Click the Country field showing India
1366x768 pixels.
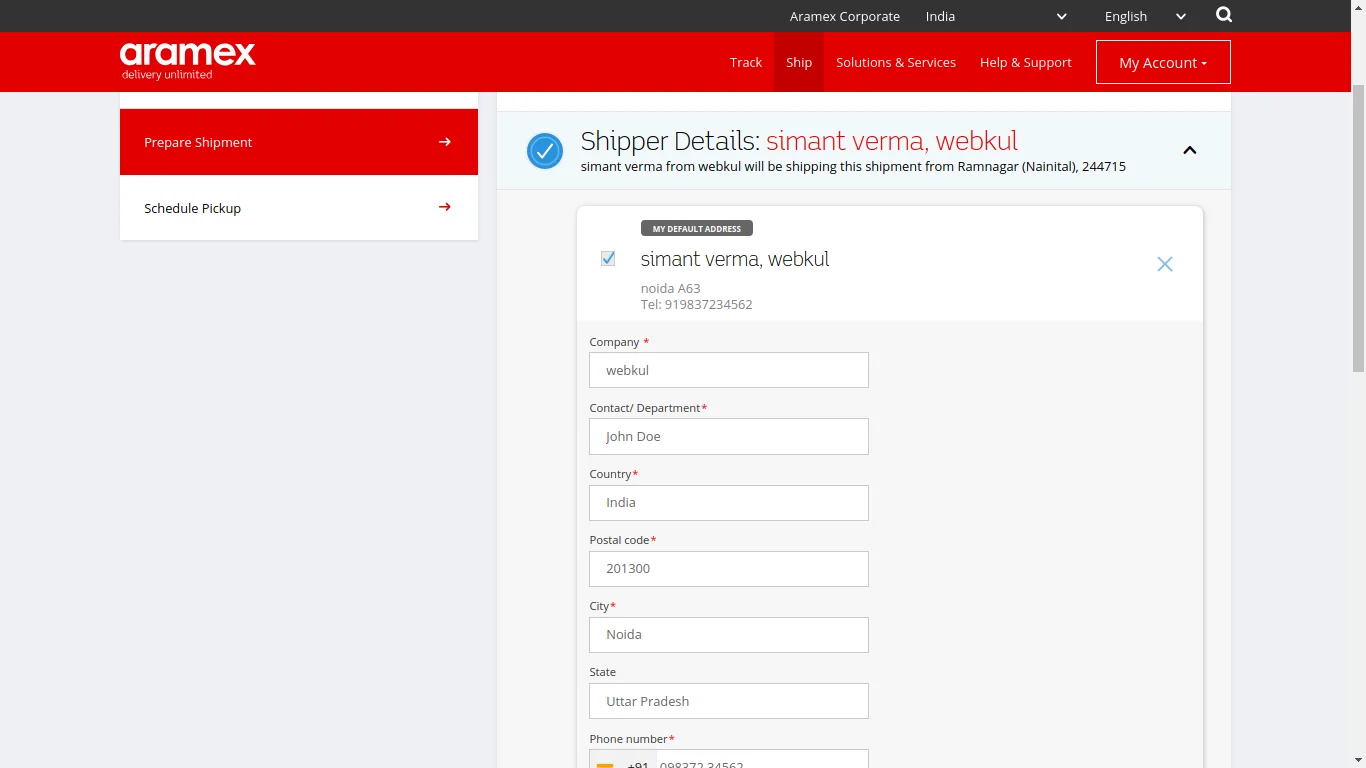pyautogui.click(x=729, y=502)
